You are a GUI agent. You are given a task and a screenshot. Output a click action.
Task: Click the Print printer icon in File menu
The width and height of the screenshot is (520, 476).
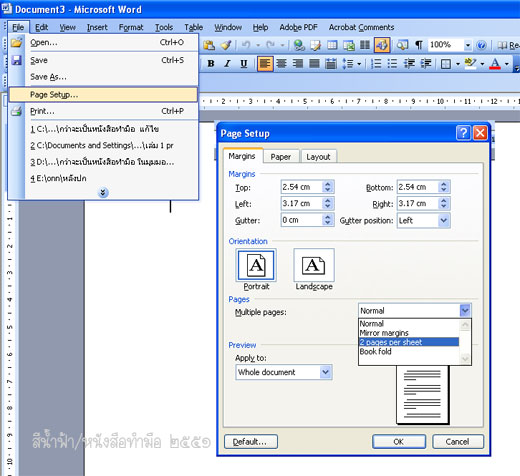16,111
